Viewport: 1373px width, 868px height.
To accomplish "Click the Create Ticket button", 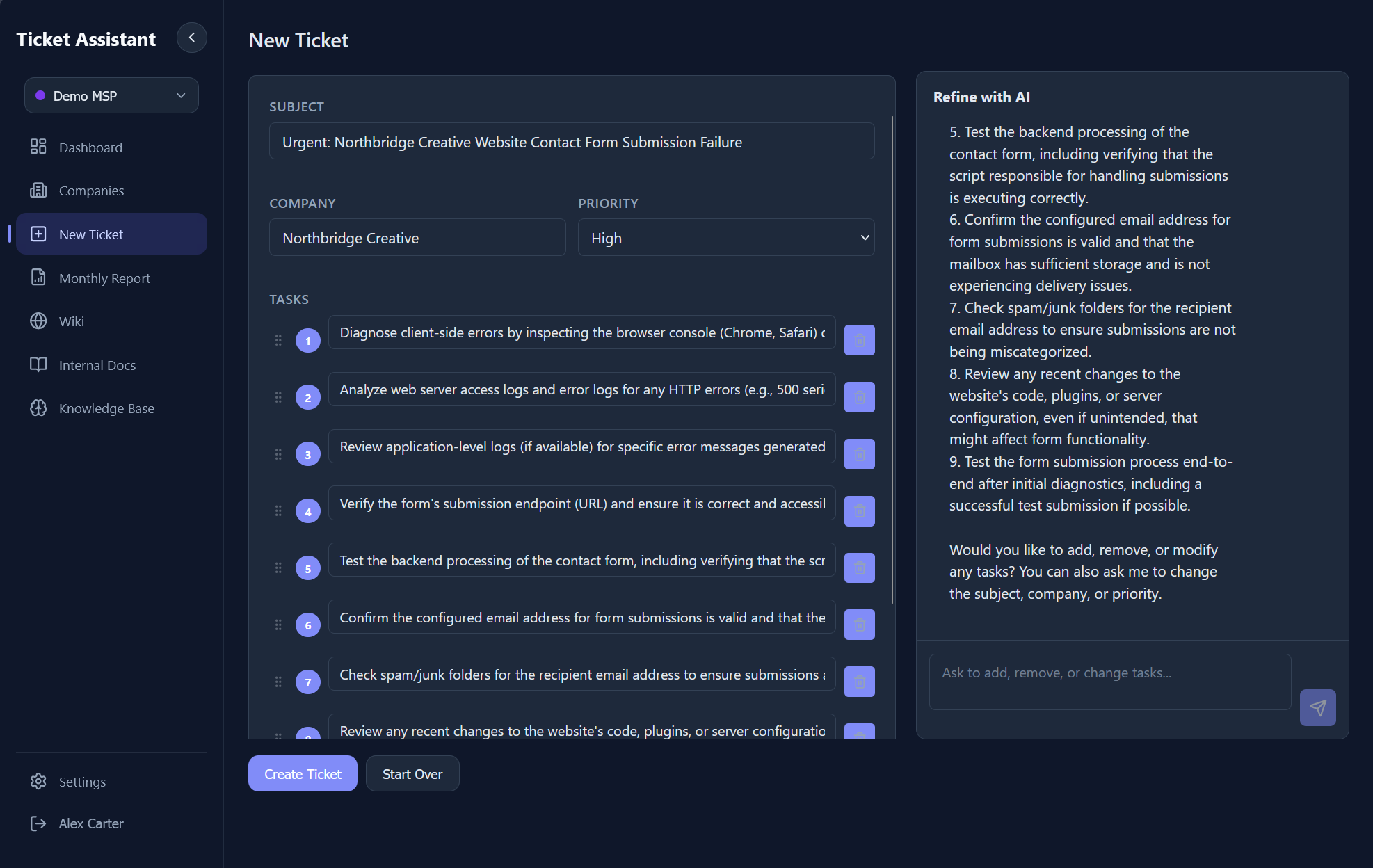I will click(303, 773).
